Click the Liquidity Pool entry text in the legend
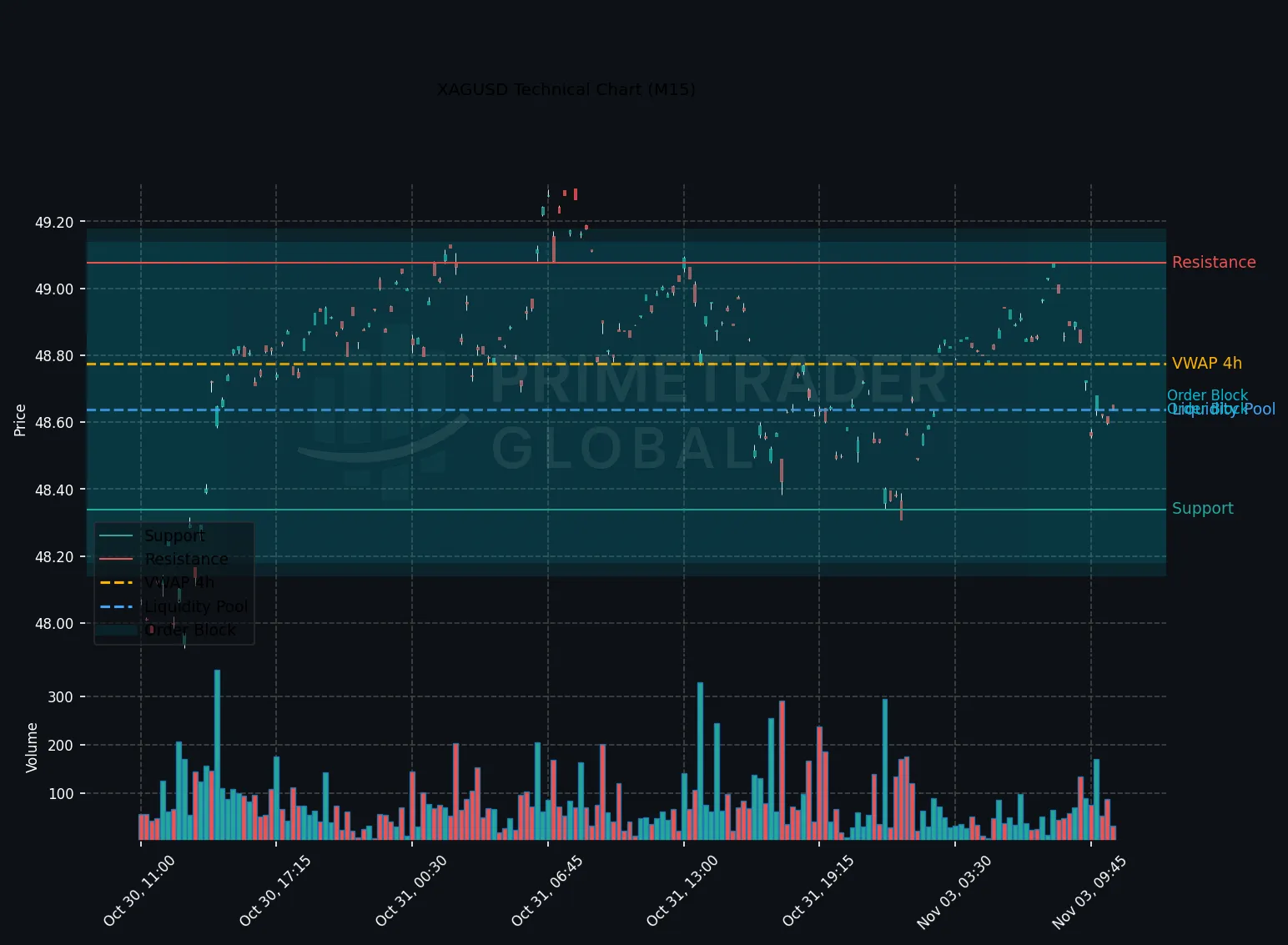The width and height of the screenshot is (1288, 945). click(x=197, y=606)
